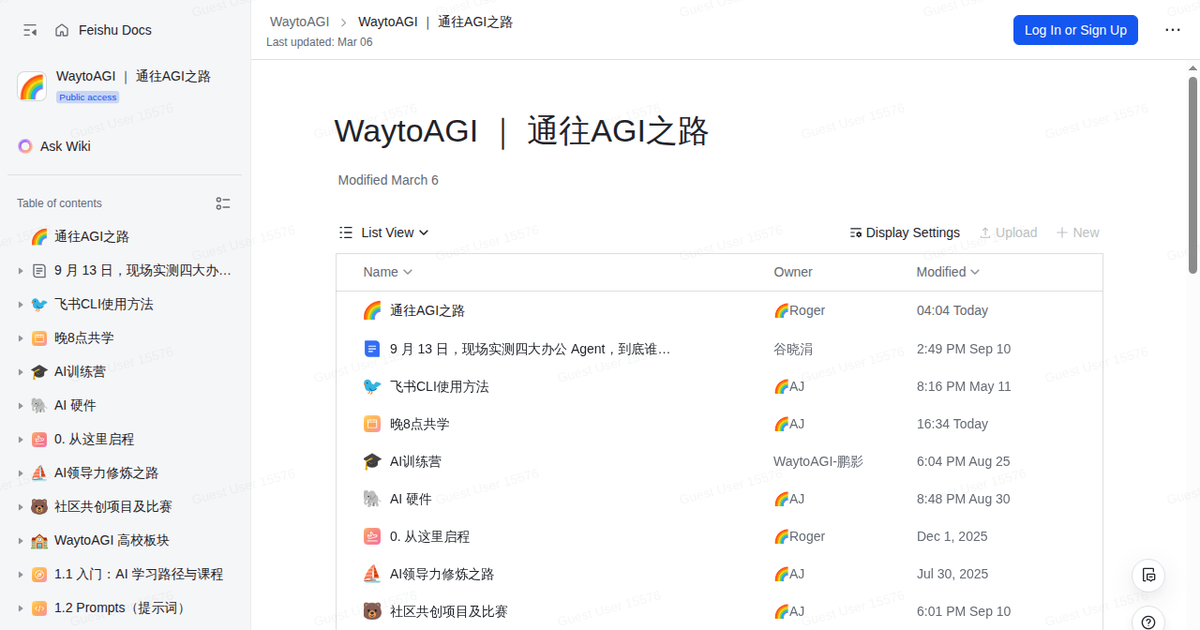Screen dimensions: 1200x630
Task: Click first WaytoAGI breadcrumb link
Action: (300, 21)
